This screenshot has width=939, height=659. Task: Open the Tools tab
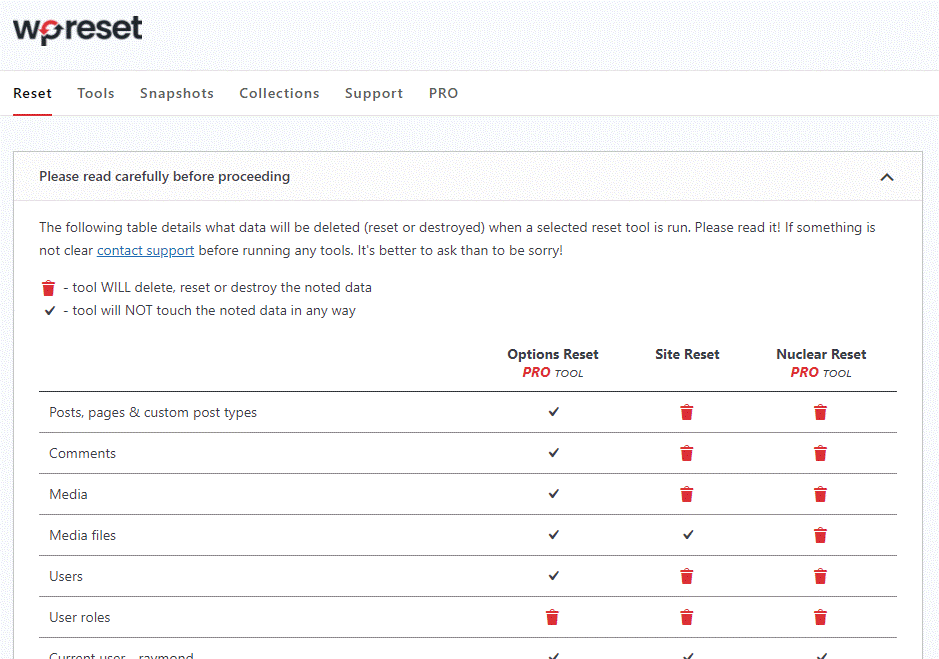point(96,93)
